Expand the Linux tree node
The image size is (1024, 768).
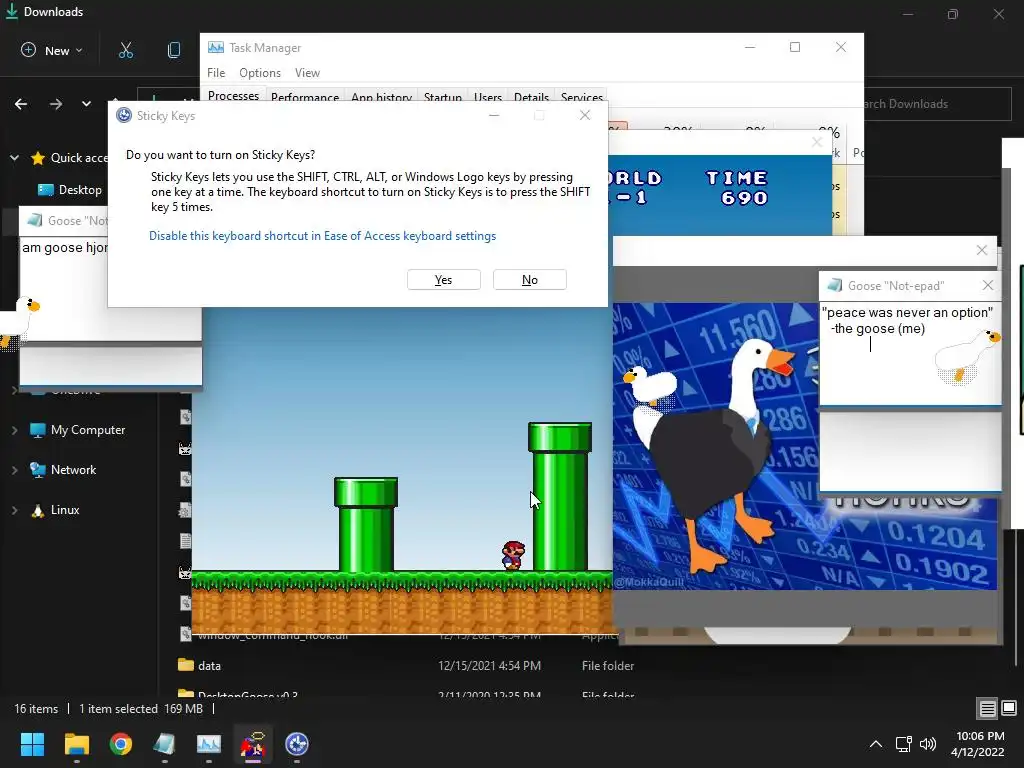(x=14, y=510)
